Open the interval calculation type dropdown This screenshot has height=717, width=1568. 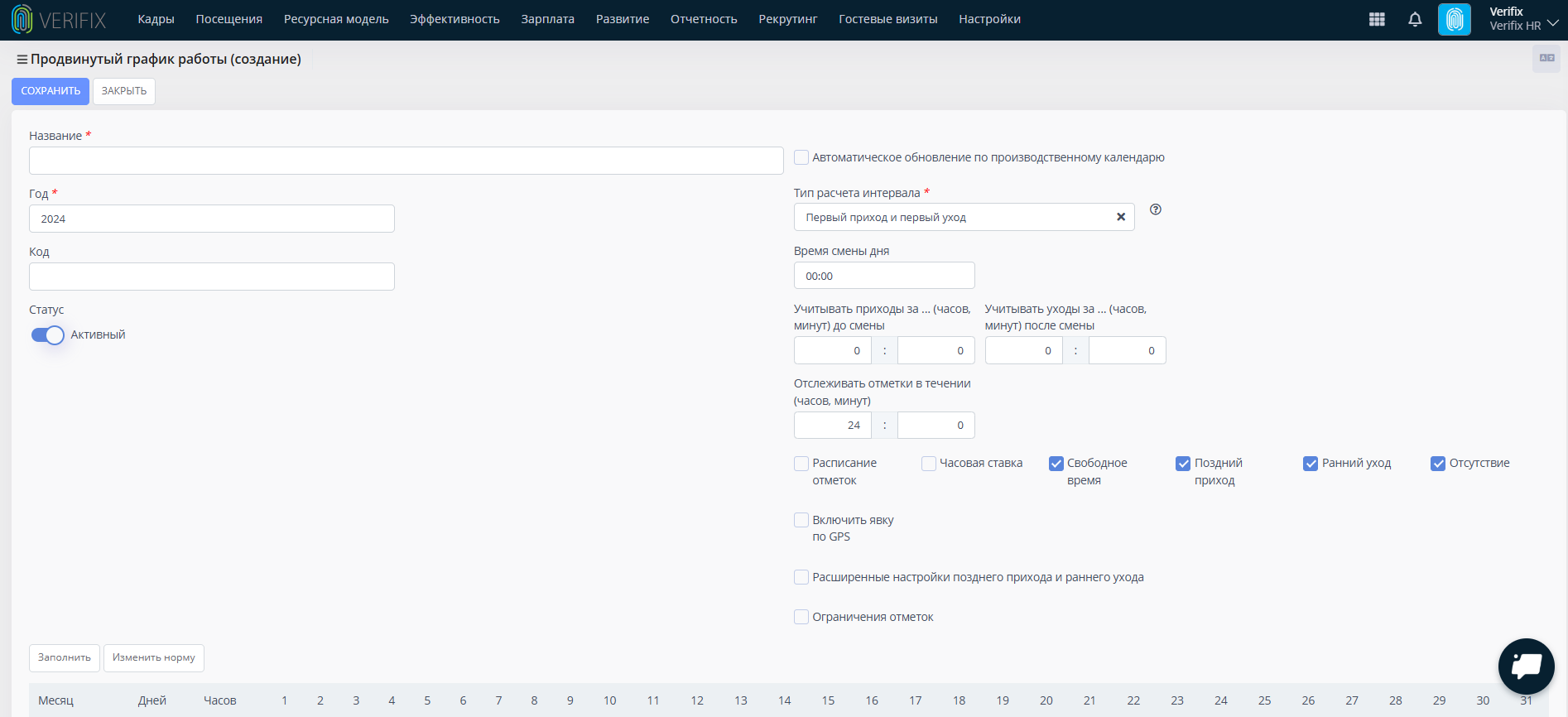[x=964, y=217]
